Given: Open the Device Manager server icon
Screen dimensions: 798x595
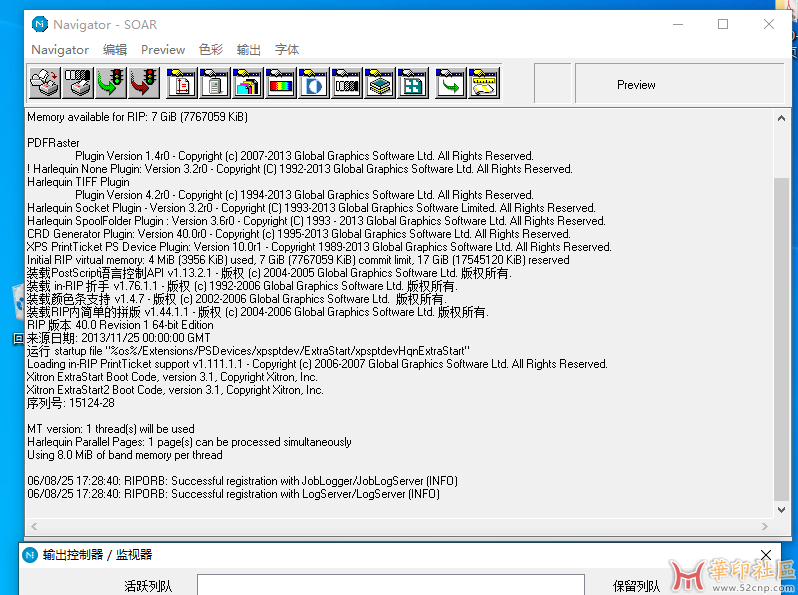Looking at the screenshot, I should pyautogui.click(x=214, y=83).
